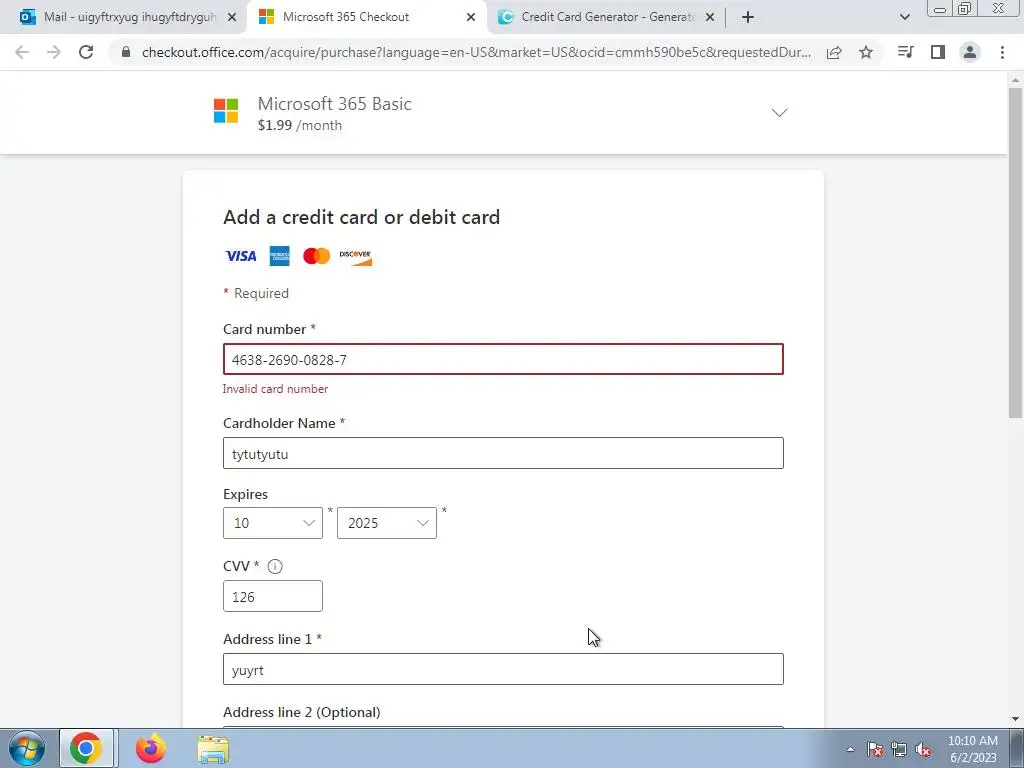Click the 'Expires' label
1024x768 pixels.
246,494
